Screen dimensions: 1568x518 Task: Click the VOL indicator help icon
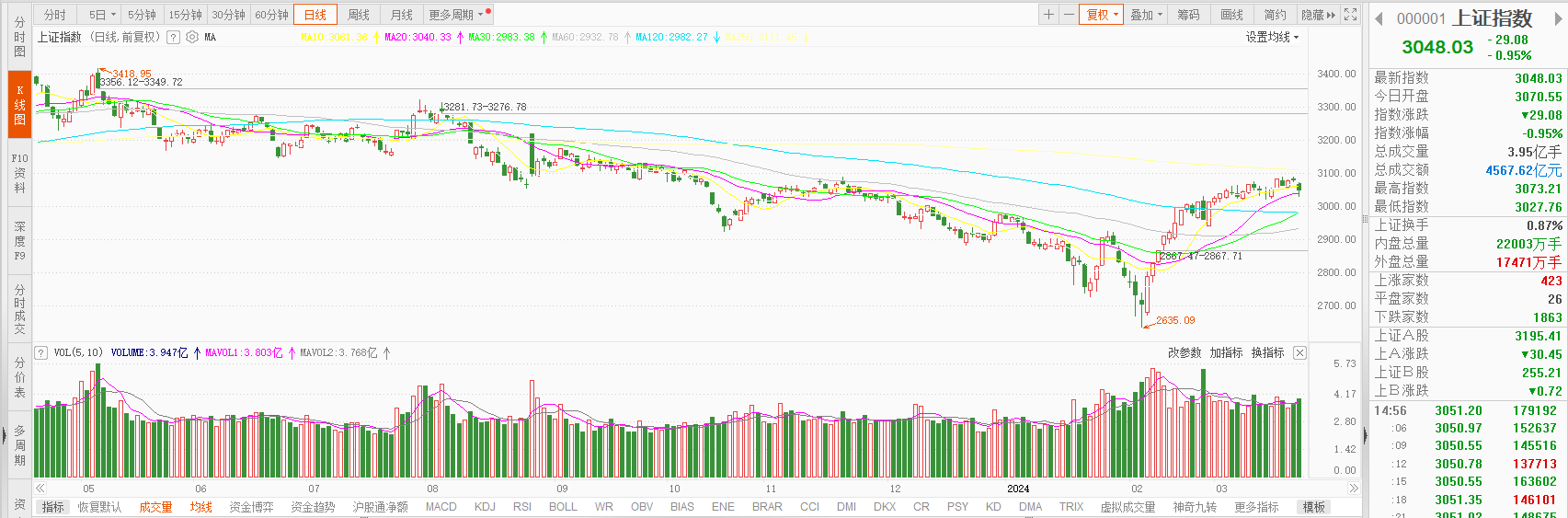(41, 353)
